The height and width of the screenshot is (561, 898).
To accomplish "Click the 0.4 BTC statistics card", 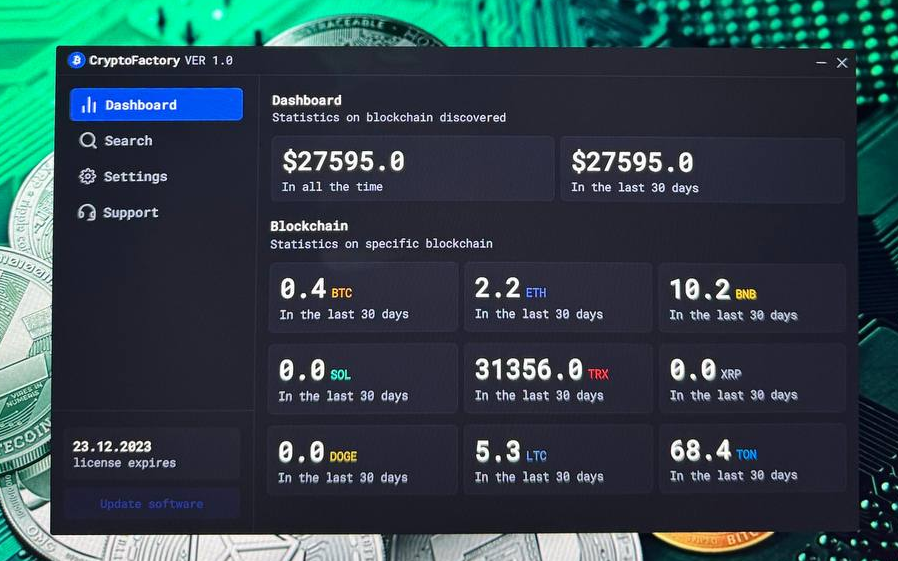I will 363,297.
